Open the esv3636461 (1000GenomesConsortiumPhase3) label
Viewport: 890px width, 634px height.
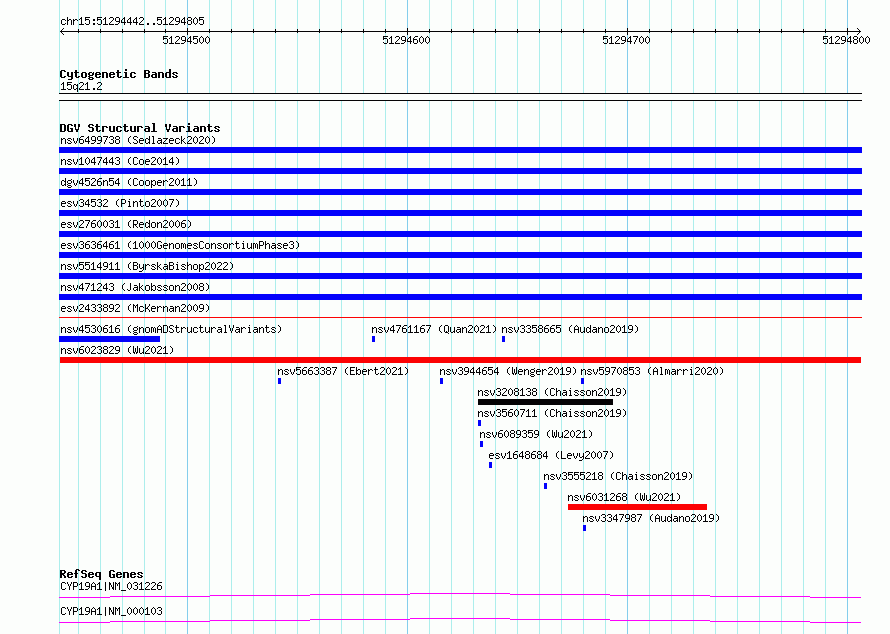click(180, 245)
